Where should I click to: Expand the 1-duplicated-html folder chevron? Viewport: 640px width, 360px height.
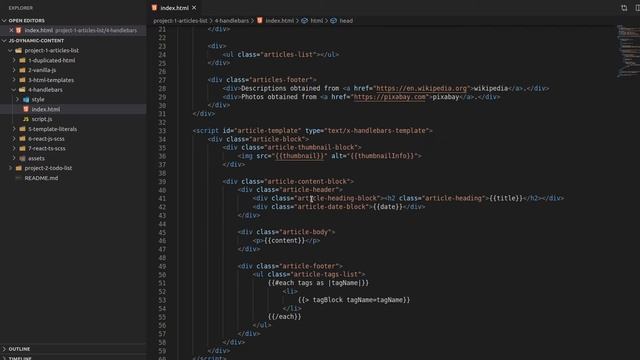[14, 60]
